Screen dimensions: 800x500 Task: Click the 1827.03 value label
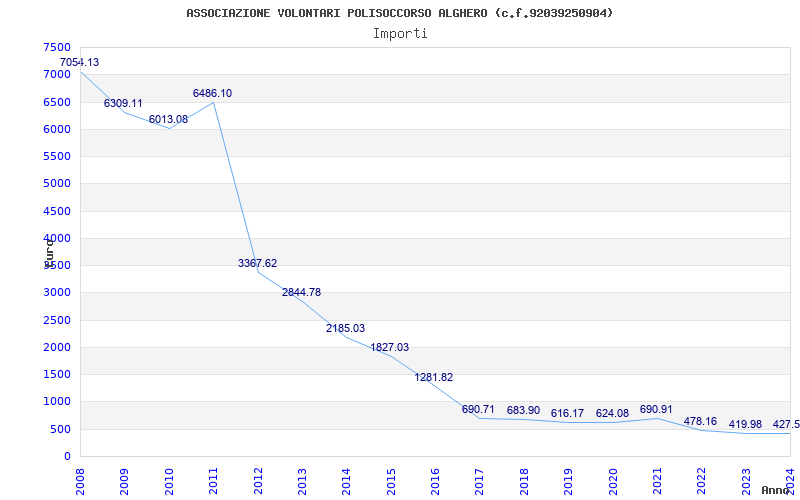click(389, 347)
